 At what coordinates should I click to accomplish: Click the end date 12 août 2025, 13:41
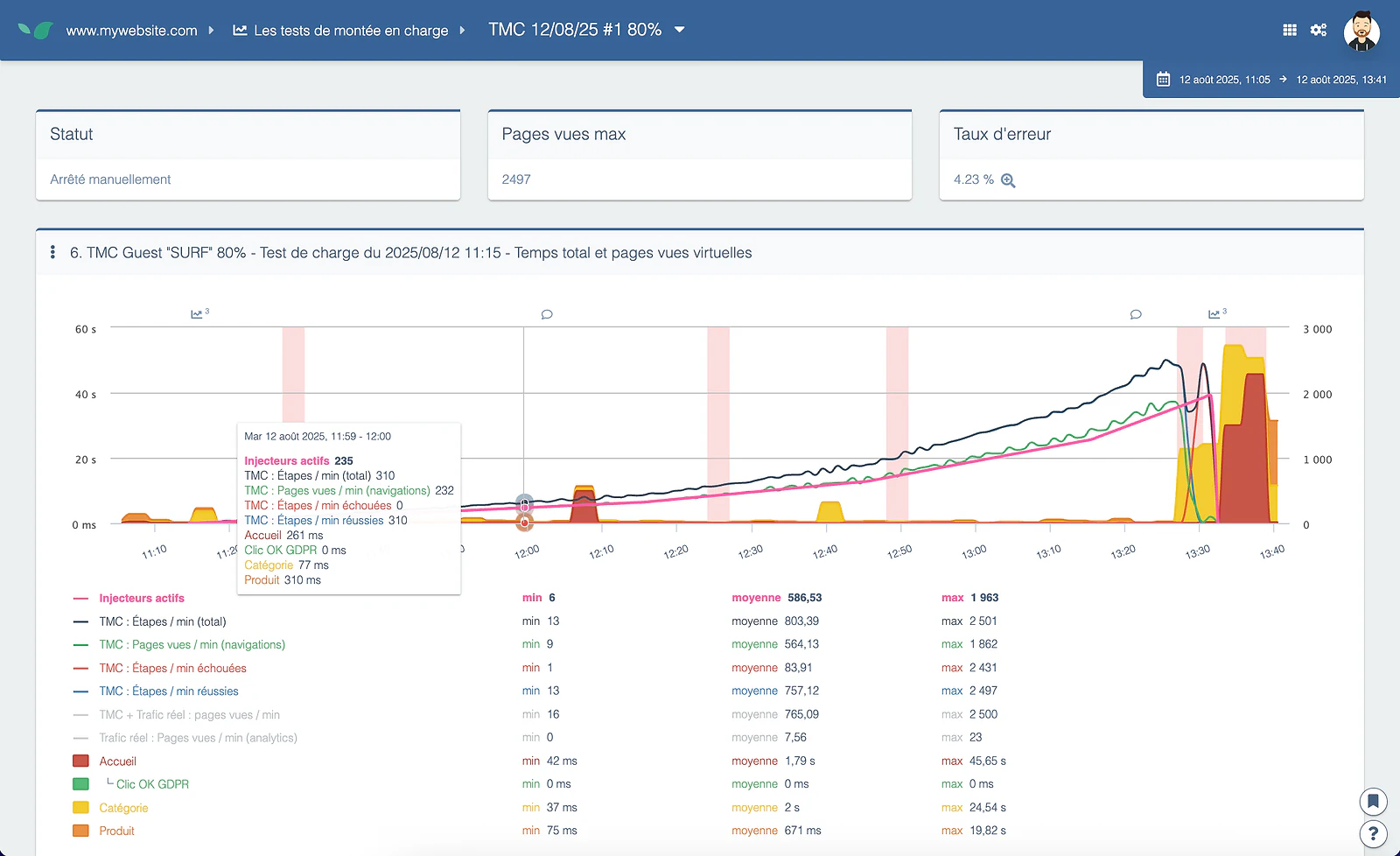pos(1341,80)
